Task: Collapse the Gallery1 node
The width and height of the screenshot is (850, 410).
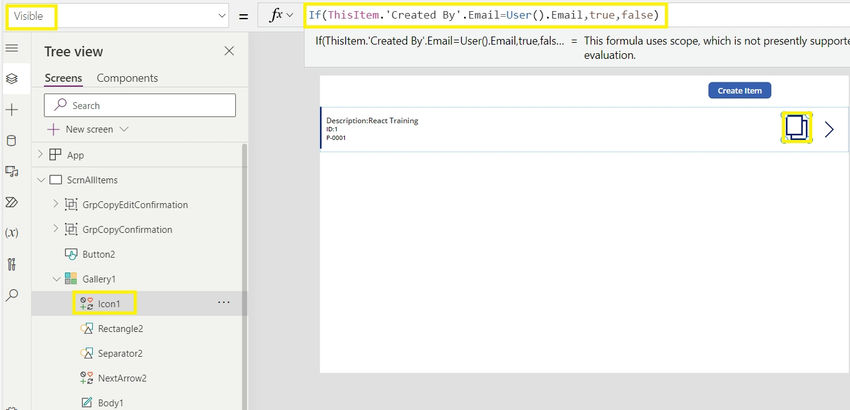Action: [x=56, y=279]
